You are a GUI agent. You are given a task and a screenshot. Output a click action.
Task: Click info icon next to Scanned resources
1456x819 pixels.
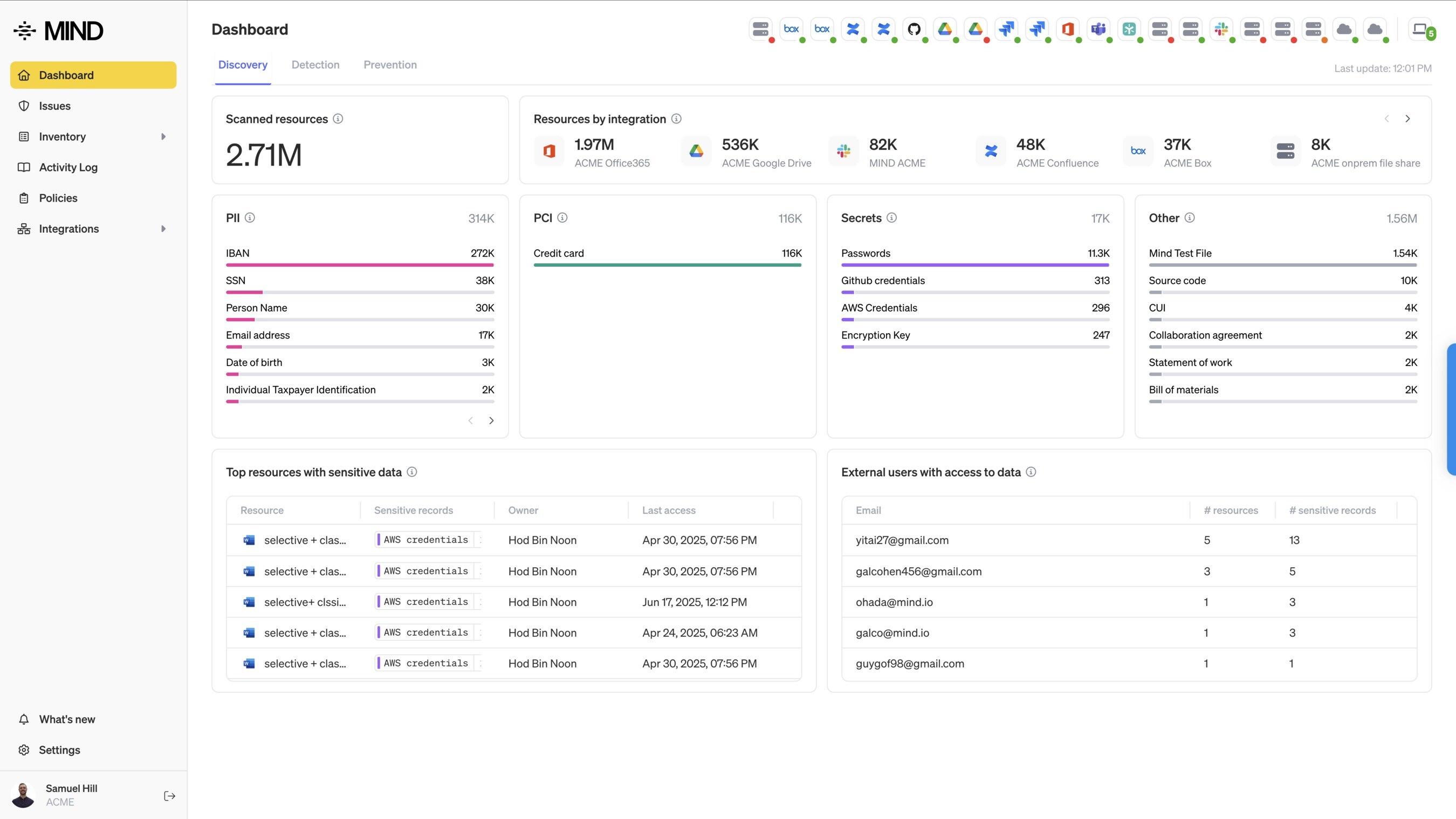338,119
